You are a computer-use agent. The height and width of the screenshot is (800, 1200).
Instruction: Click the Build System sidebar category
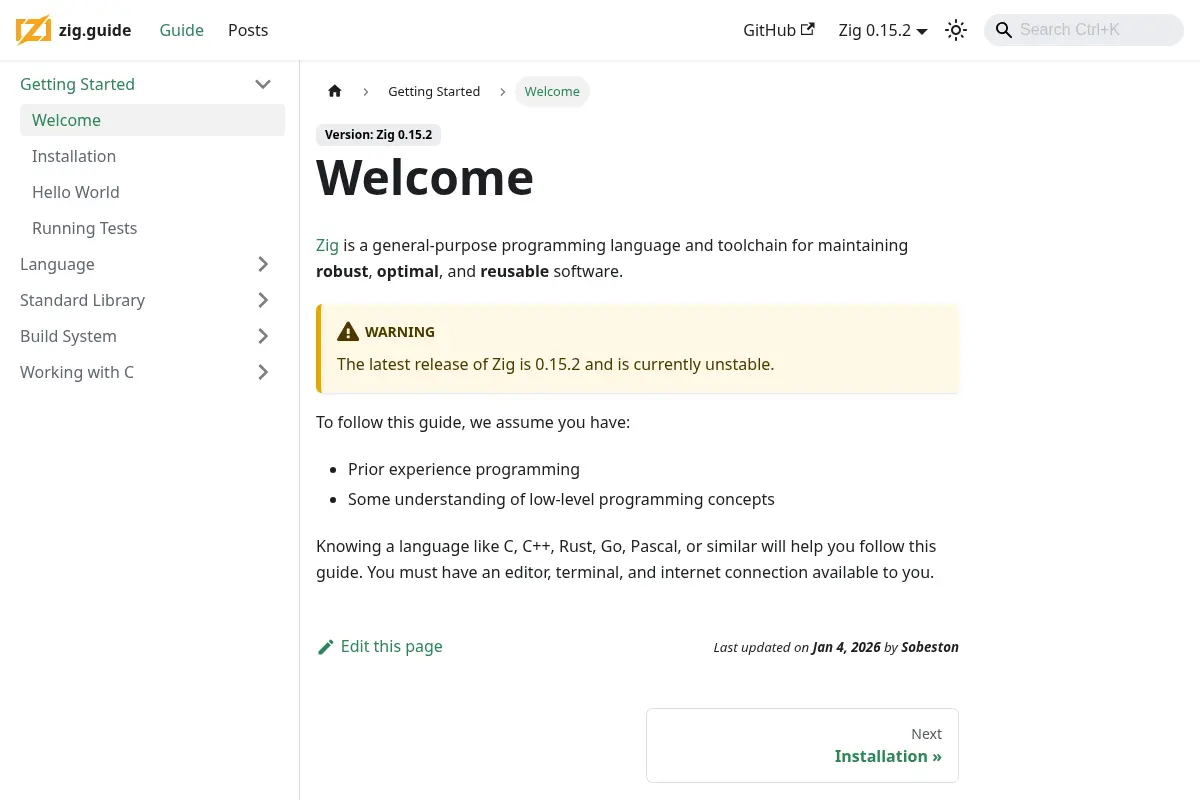tap(68, 336)
